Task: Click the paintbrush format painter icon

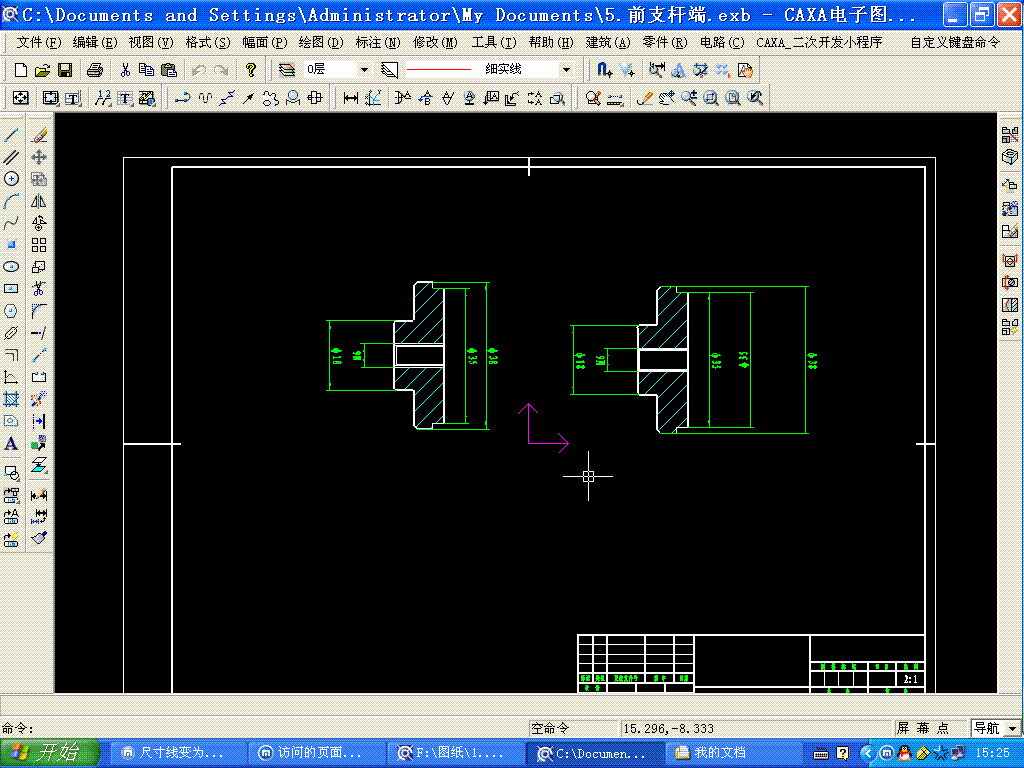Action: (x=39, y=538)
